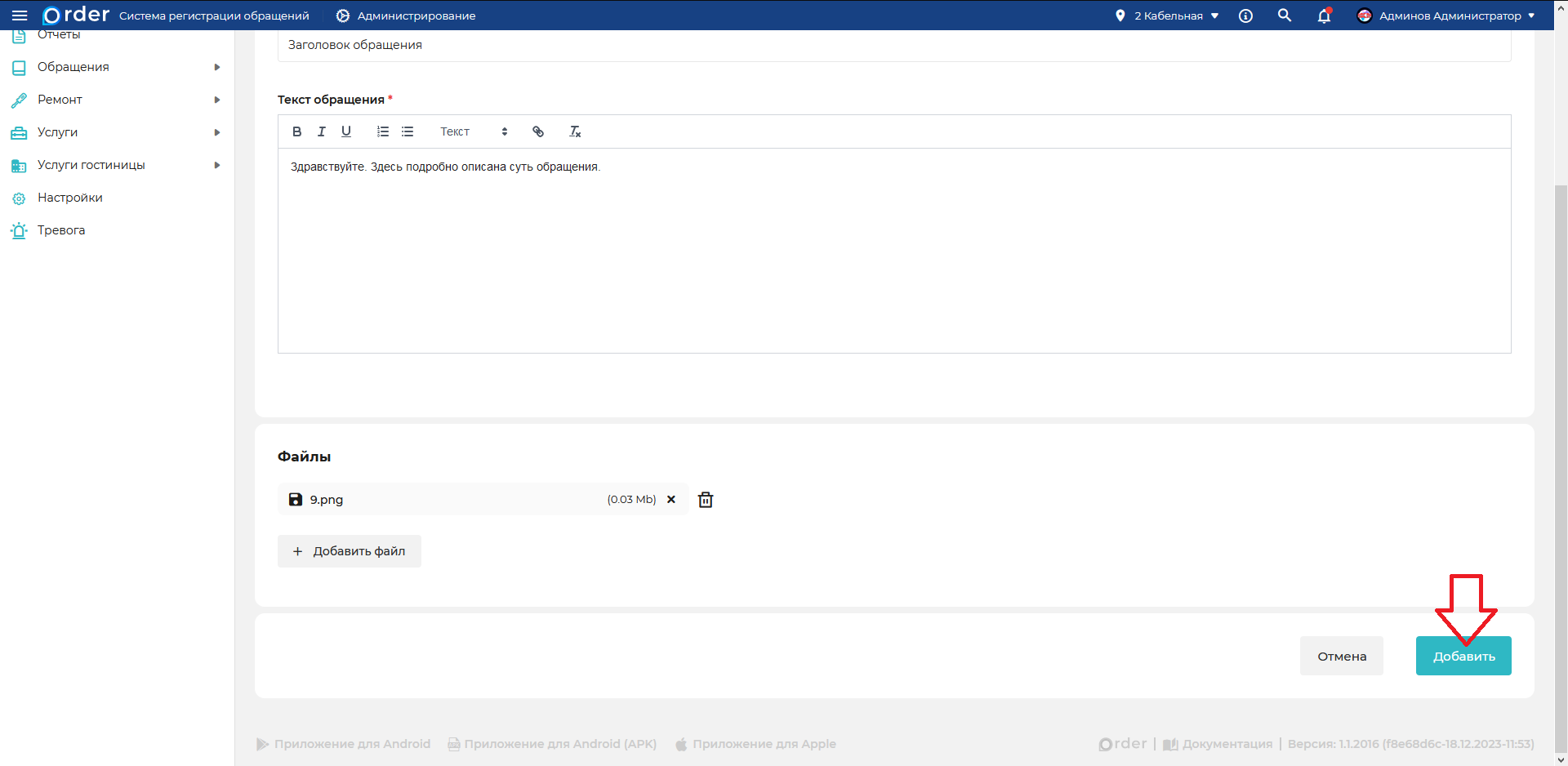Click the Добавить файл button
Viewport: 1568px width, 766px height.
coord(350,551)
